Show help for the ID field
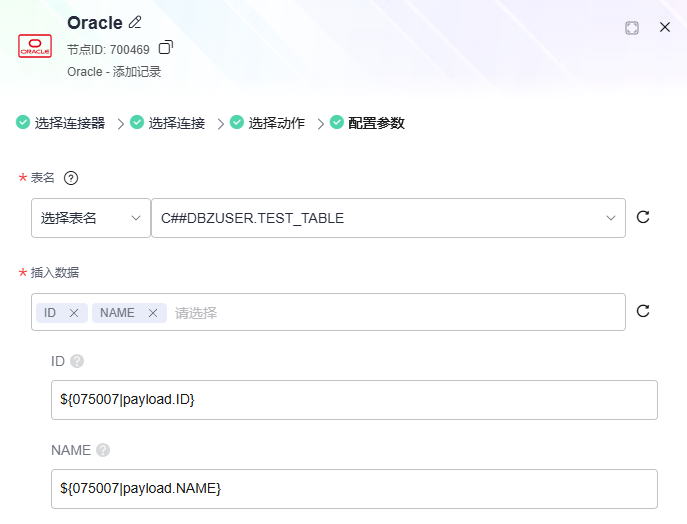 click(x=77, y=361)
